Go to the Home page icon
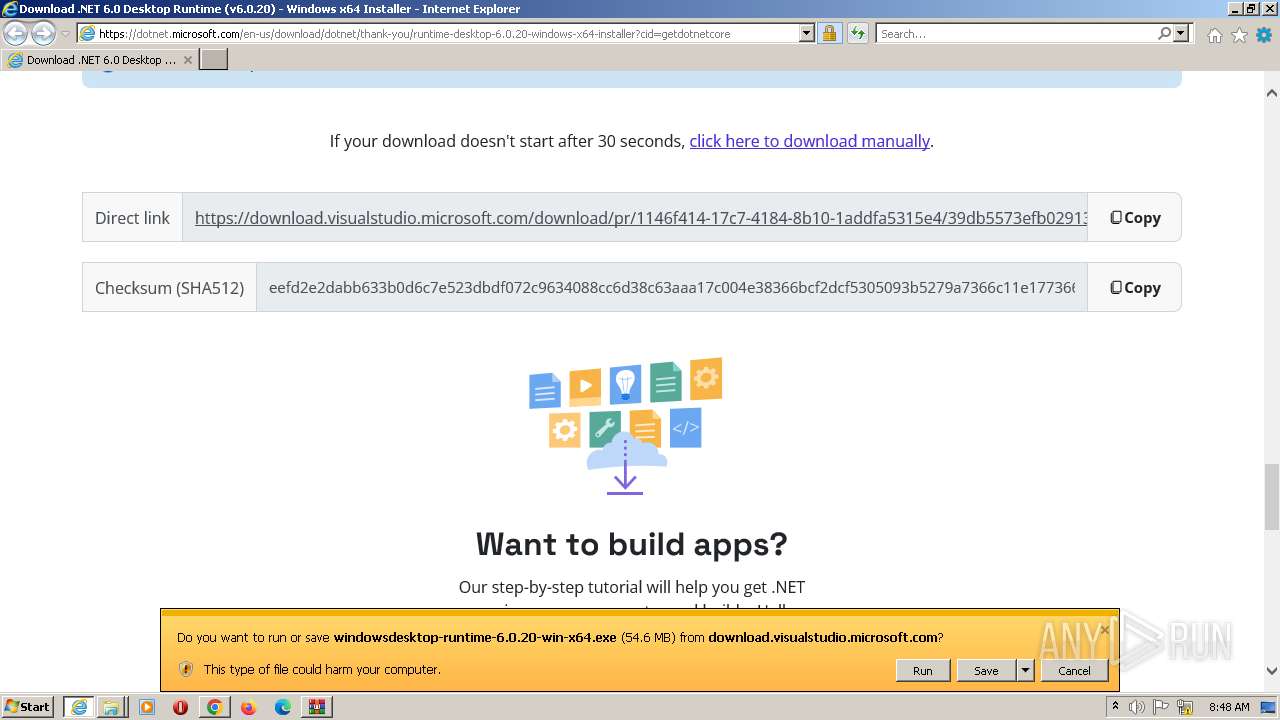The width and height of the screenshot is (1280, 720). coord(1214,35)
